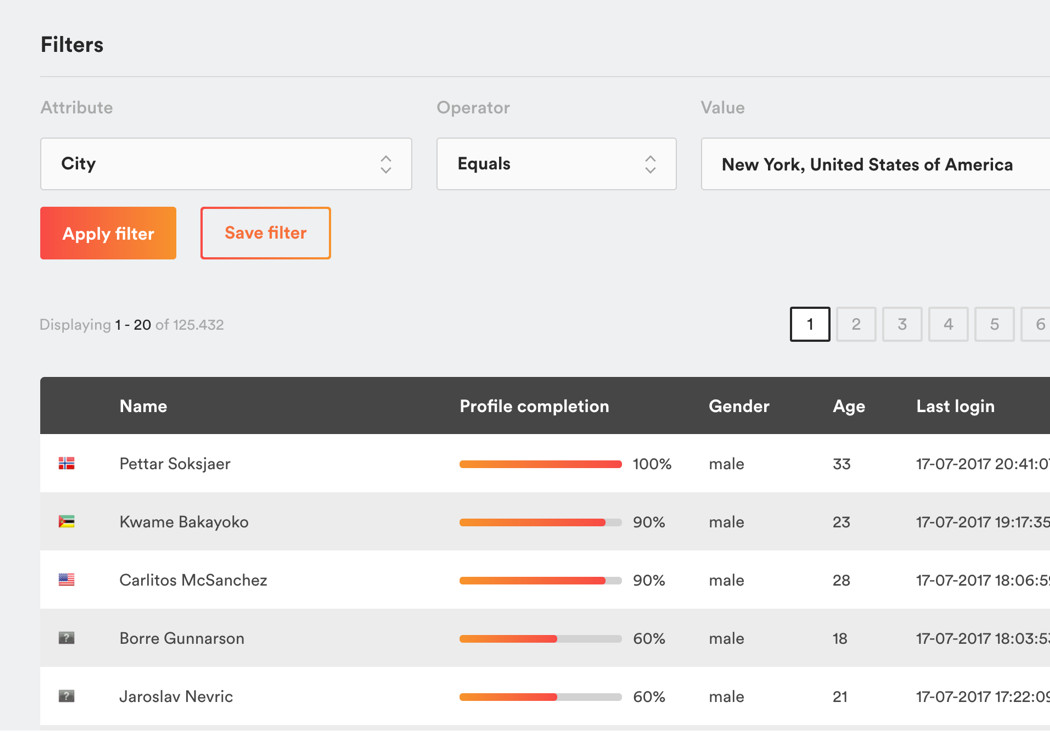Click the Filters heading

coord(72,44)
